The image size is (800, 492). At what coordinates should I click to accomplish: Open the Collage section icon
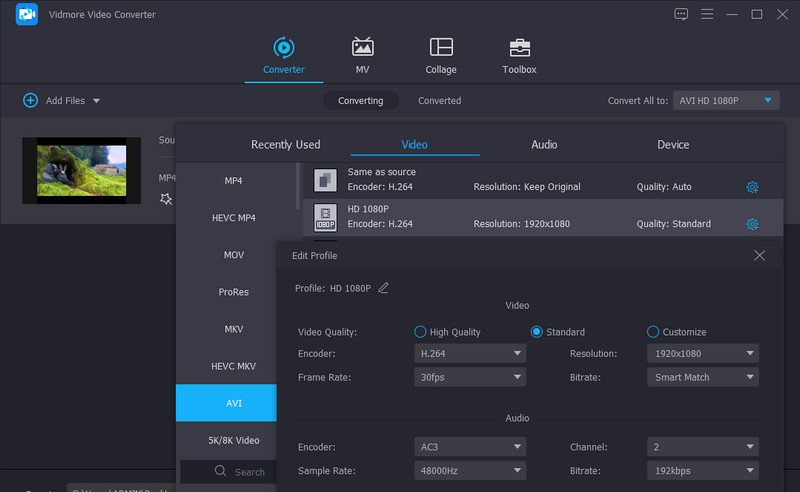[x=441, y=48]
